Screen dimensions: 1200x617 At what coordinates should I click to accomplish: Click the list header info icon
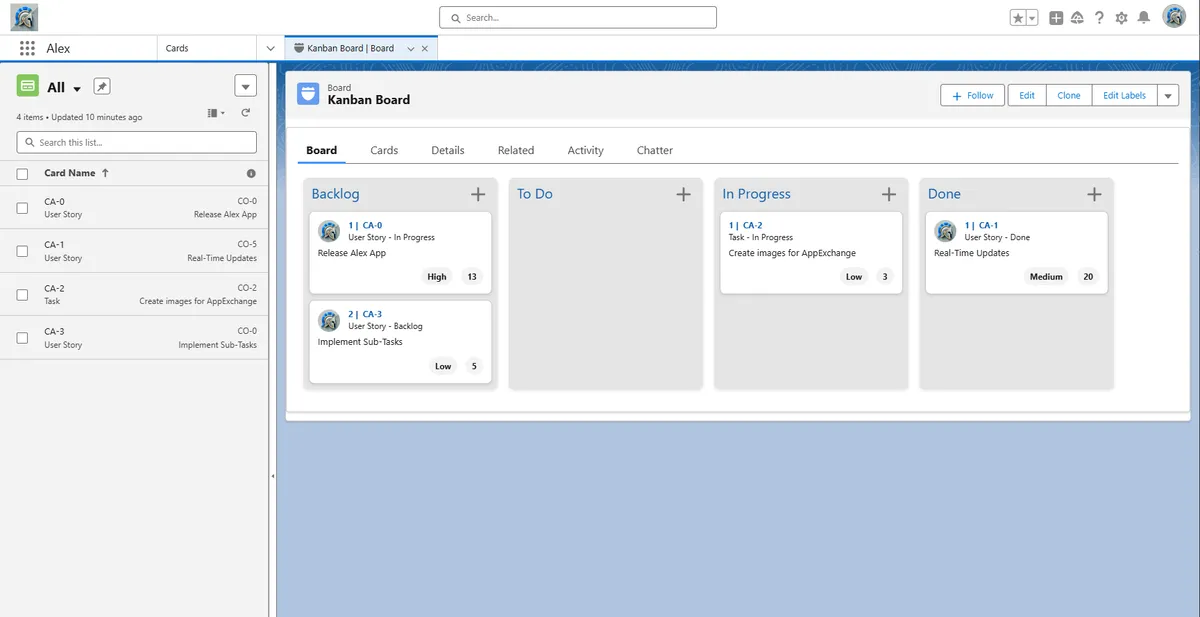(x=251, y=174)
